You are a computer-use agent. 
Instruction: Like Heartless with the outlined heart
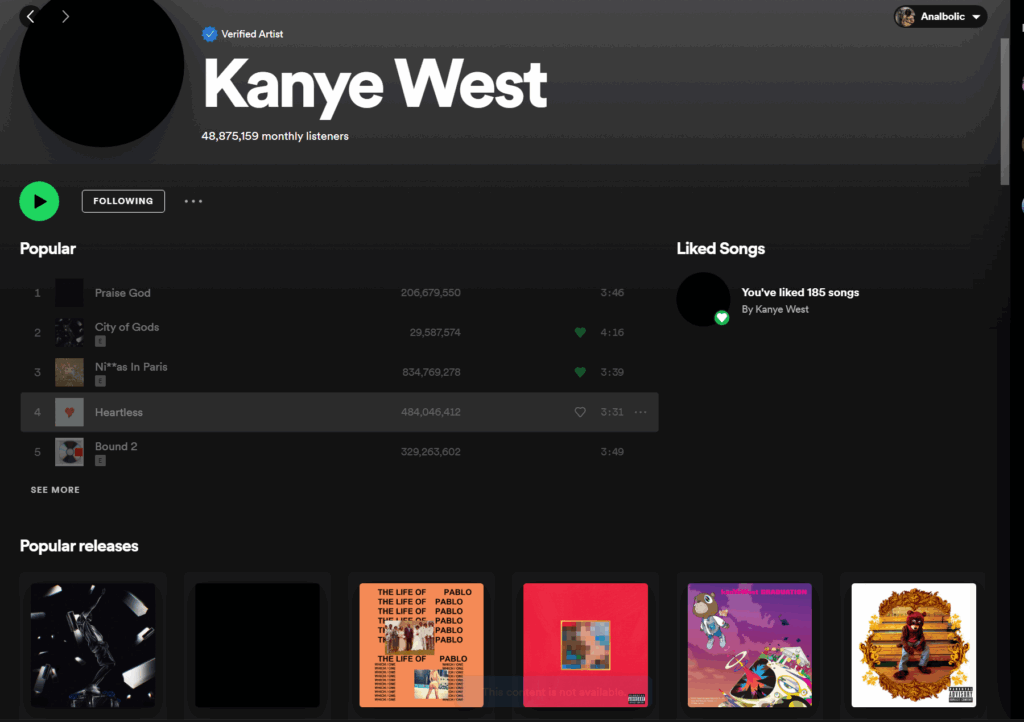[x=580, y=412]
